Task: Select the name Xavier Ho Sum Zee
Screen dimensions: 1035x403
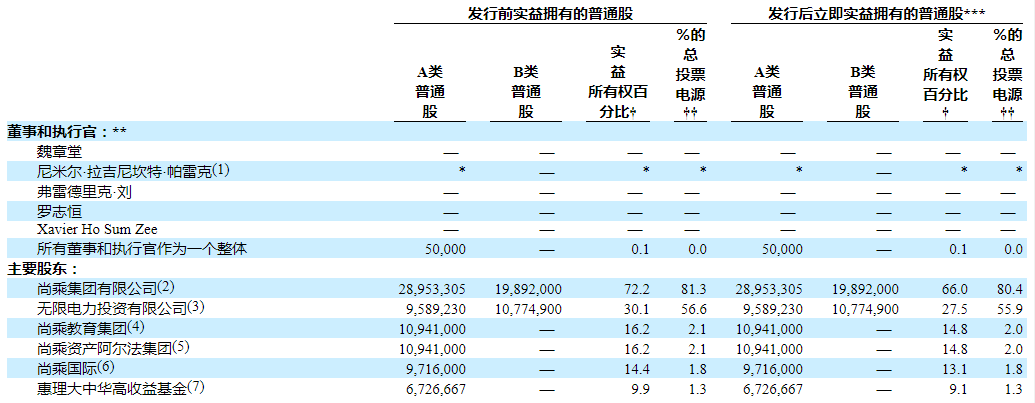Action: 97,230
